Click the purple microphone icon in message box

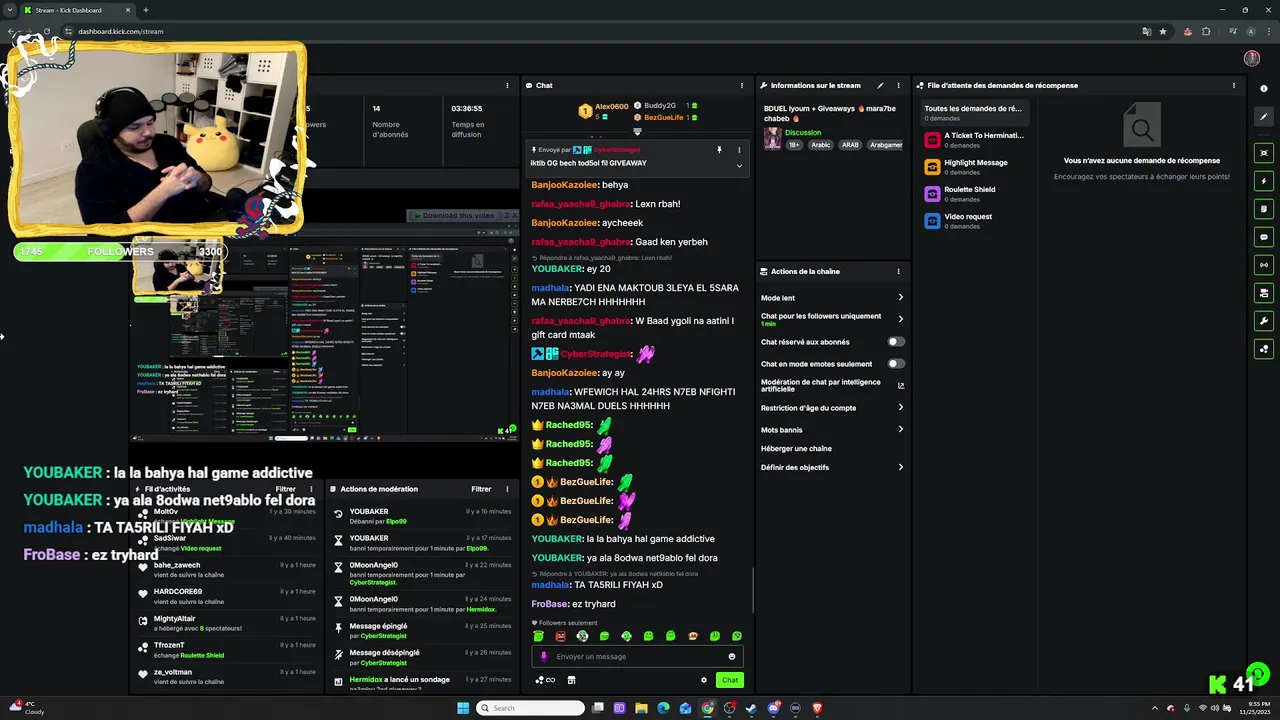tap(544, 657)
